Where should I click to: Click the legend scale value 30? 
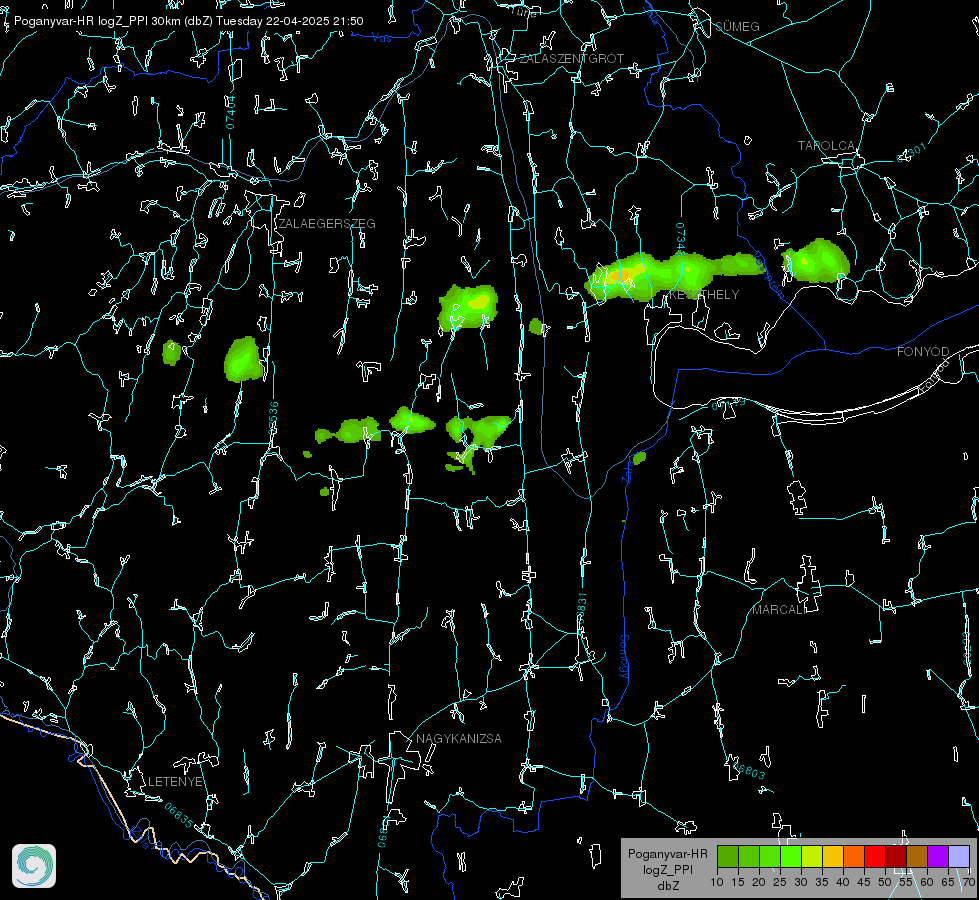[x=801, y=883]
